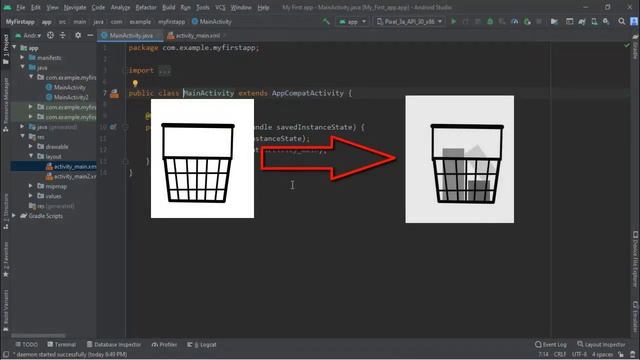Click the 4 spaces indent indicator
The width and height of the screenshot is (640, 360).
(x=602, y=354)
